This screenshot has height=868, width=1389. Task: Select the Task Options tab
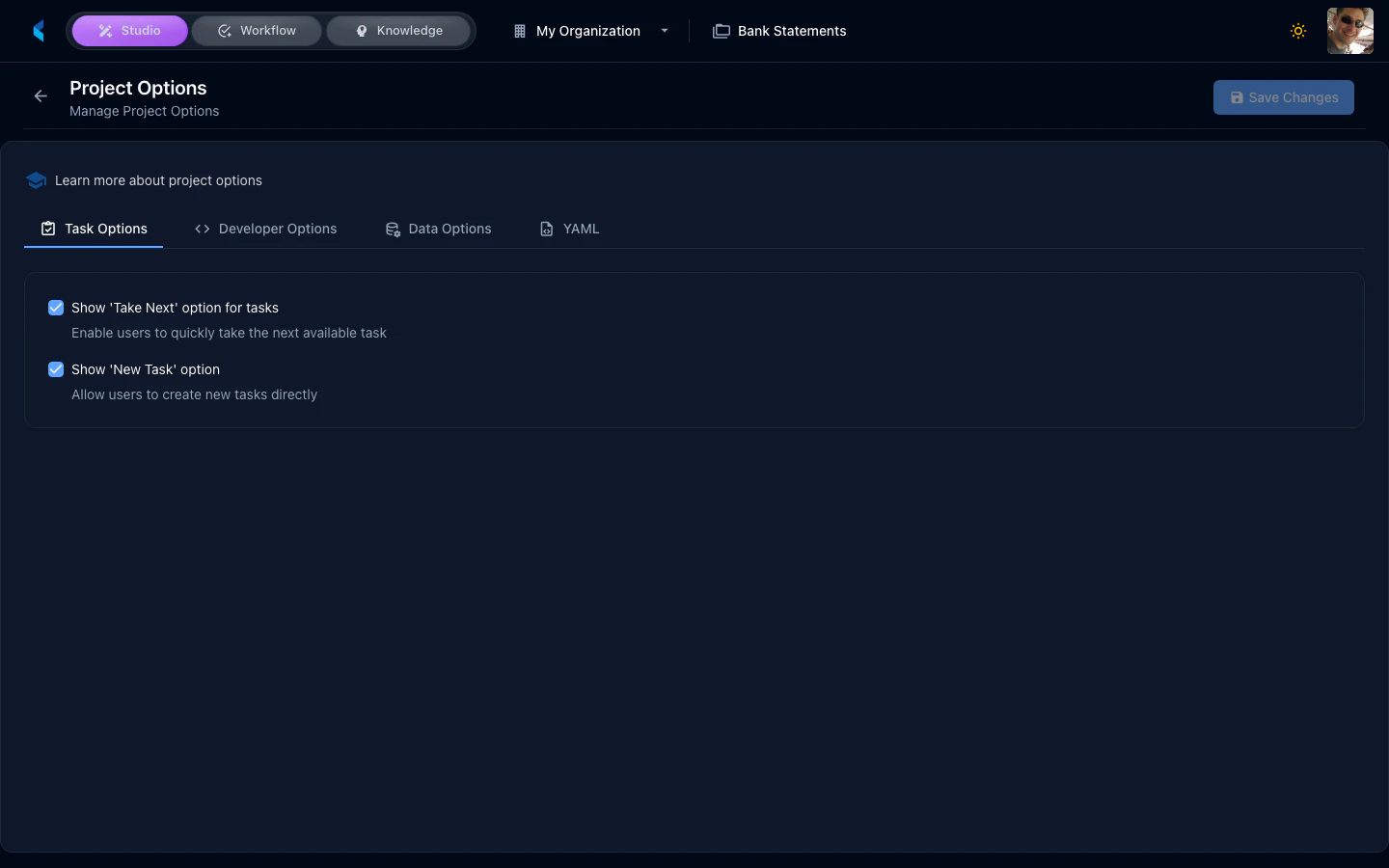(x=94, y=229)
